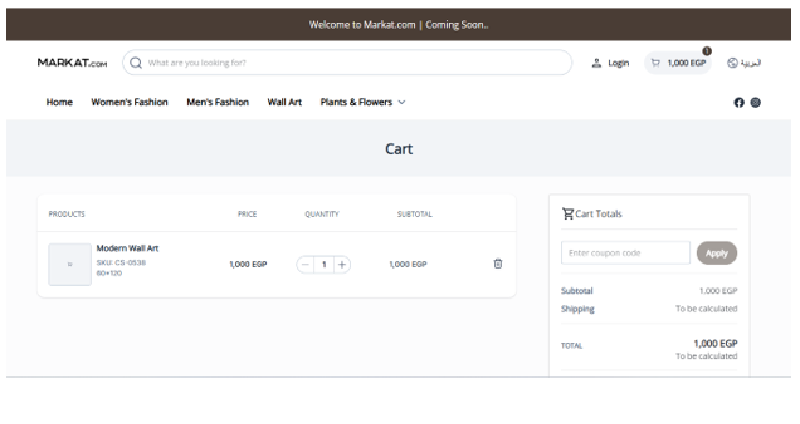Open the 1,000 EGP cart button
This screenshot has width=800, height=424.
[x=679, y=63]
